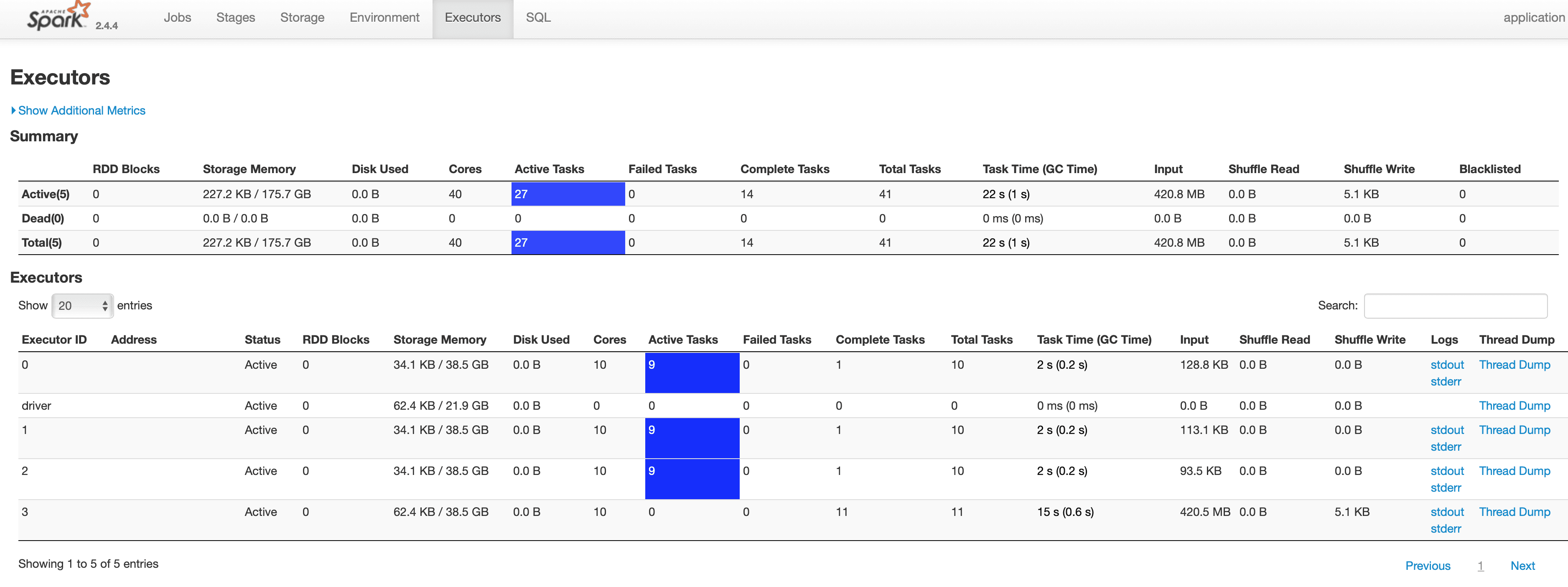Expand Show Additional Metrics triangle
The height and width of the screenshot is (587, 1568).
[13, 110]
